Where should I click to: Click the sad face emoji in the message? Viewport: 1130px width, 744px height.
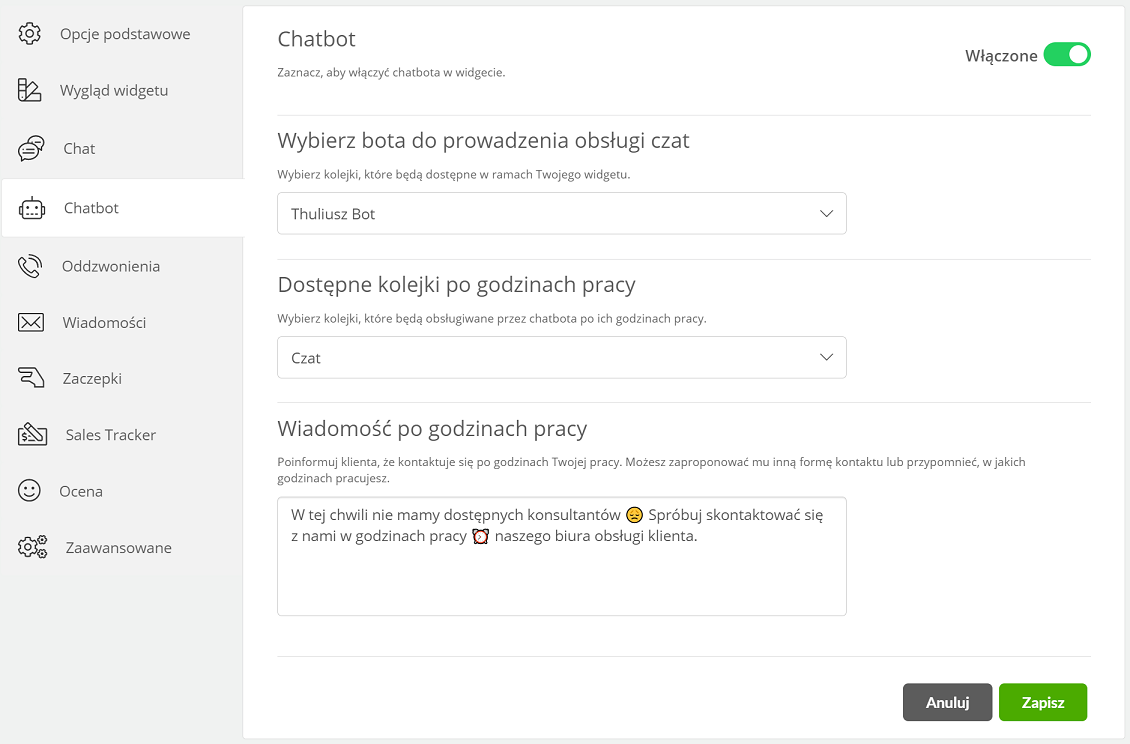tap(634, 515)
